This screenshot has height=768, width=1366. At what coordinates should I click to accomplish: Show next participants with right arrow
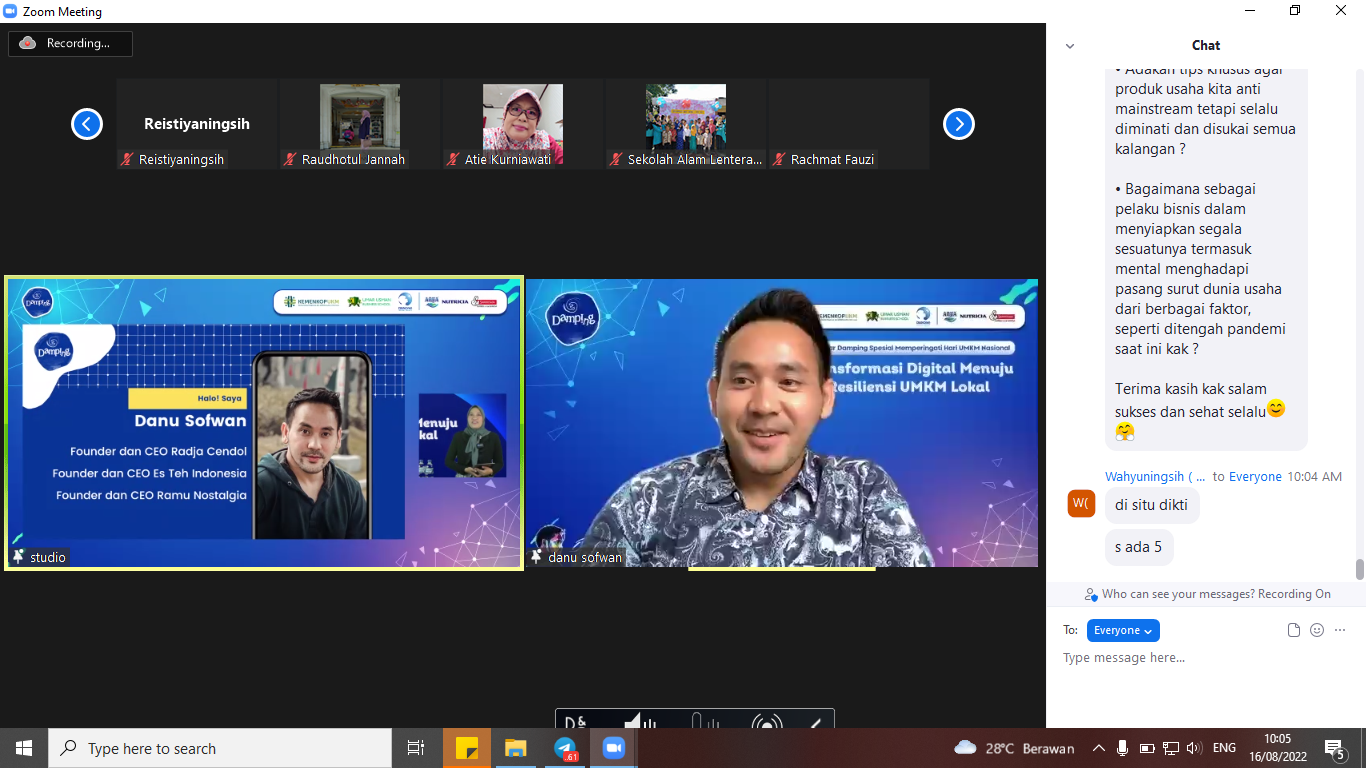pyautogui.click(x=958, y=124)
